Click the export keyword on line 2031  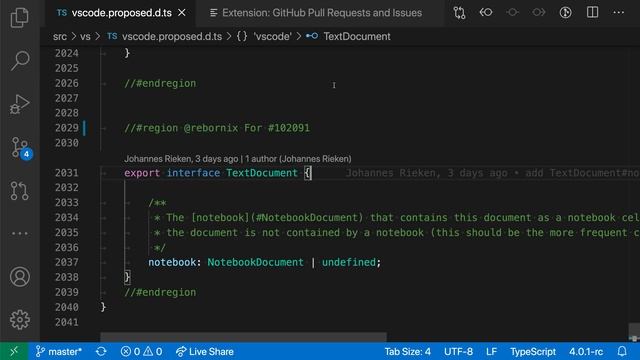[x=142, y=173]
